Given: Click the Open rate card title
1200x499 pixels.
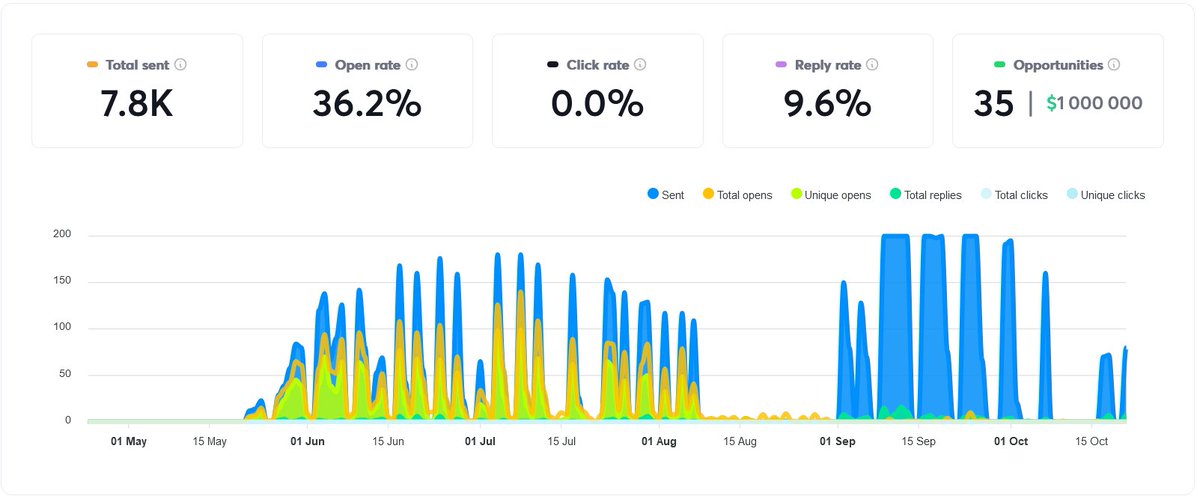Looking at the screenshot, I should click(367, 65).
